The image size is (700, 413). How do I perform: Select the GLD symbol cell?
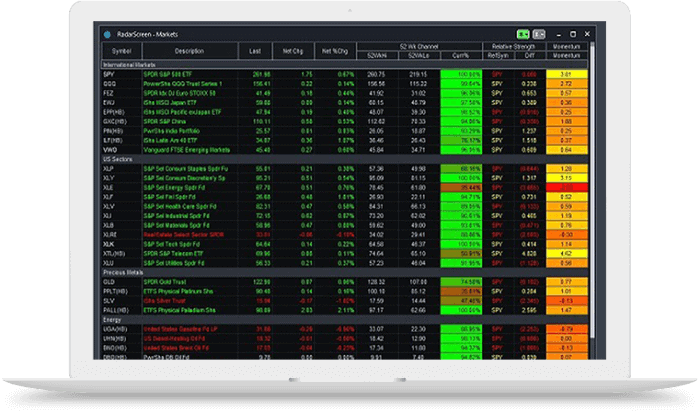121,282
